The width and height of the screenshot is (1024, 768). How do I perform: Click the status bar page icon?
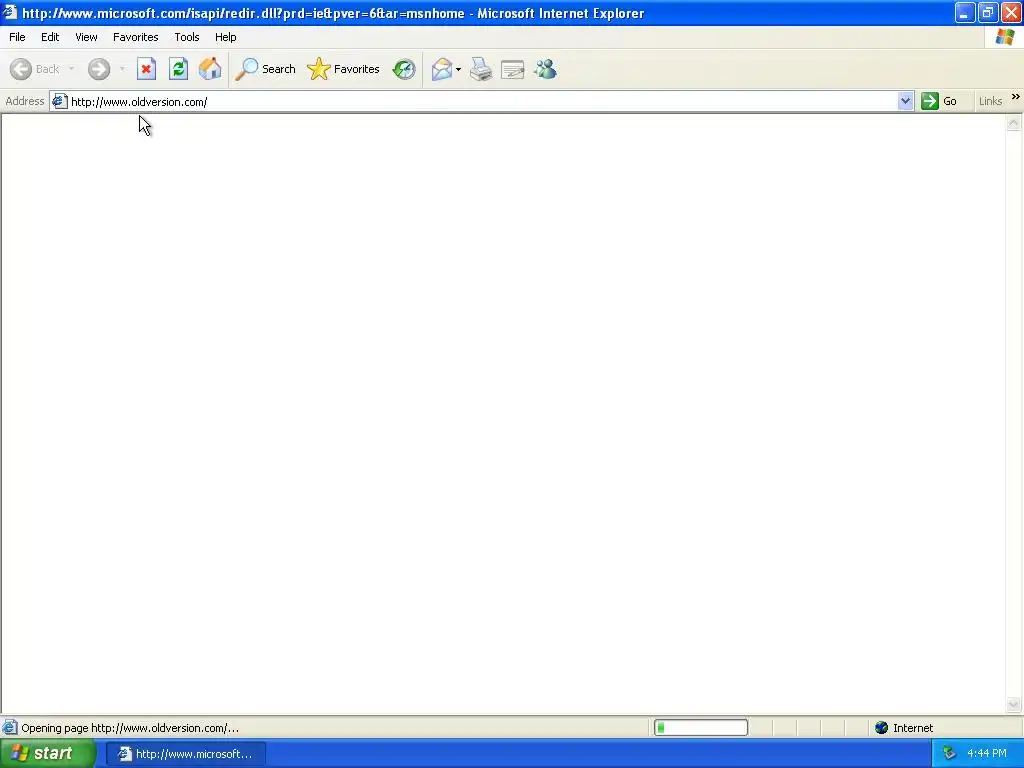coord(10,728)
